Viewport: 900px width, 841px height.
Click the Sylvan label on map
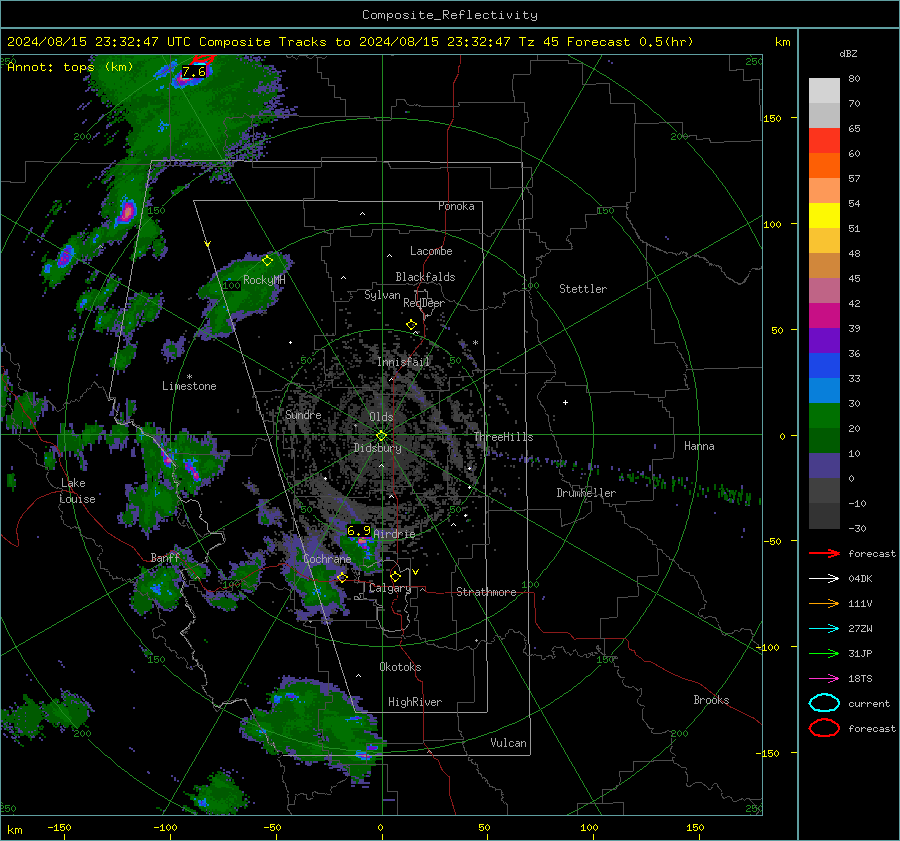click(x=382, y=295)
